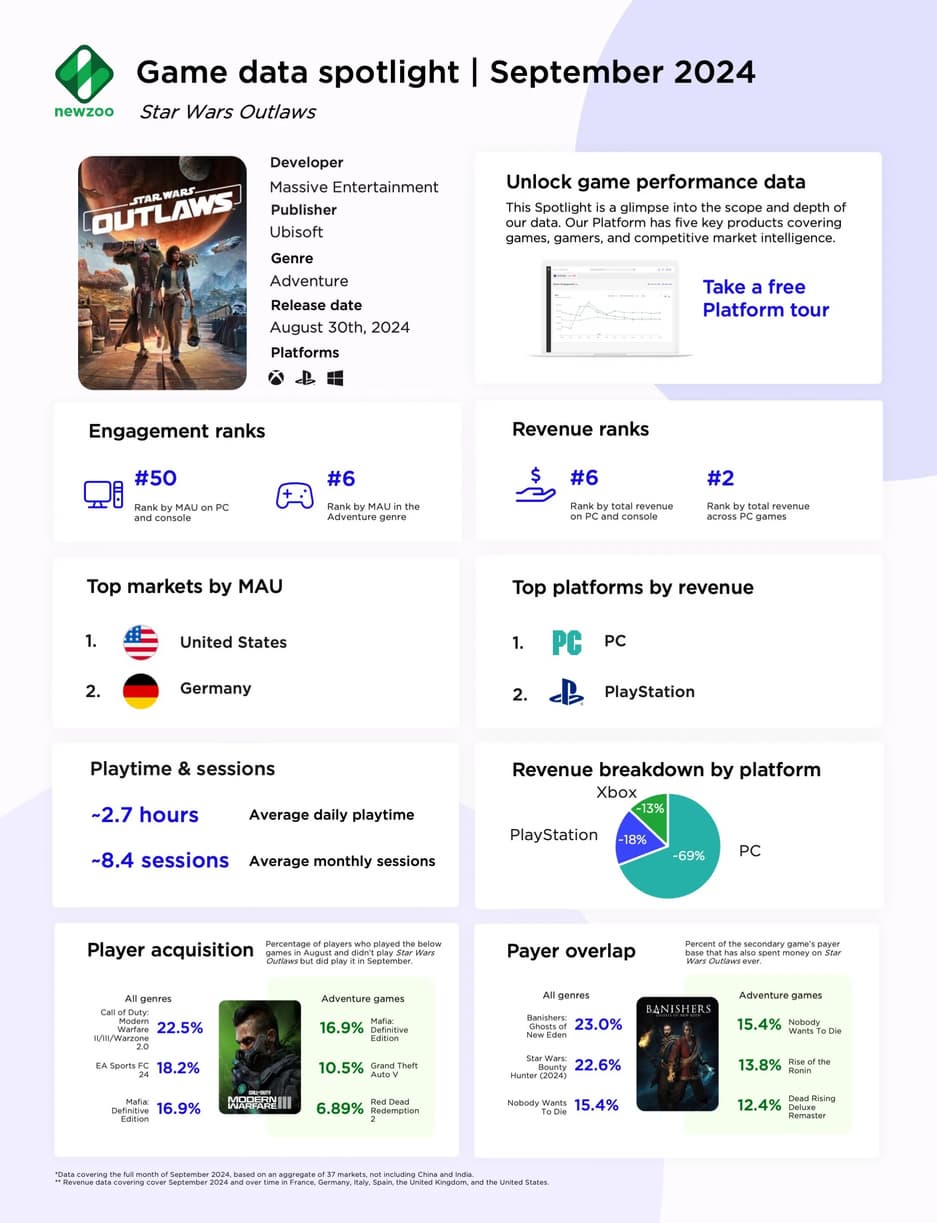937x1223 pixels.
Task: Click the blue PlayStation pie slice
Action: point(633,841)
